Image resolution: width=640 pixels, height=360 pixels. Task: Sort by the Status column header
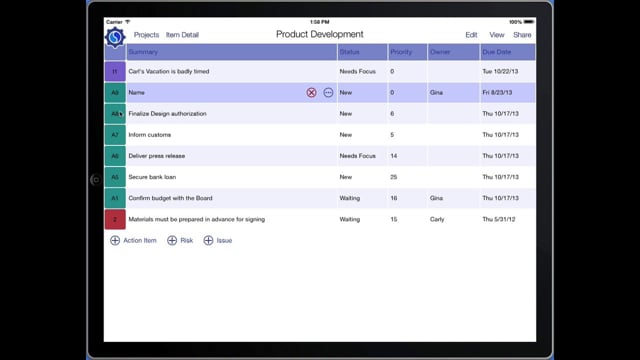362,52
